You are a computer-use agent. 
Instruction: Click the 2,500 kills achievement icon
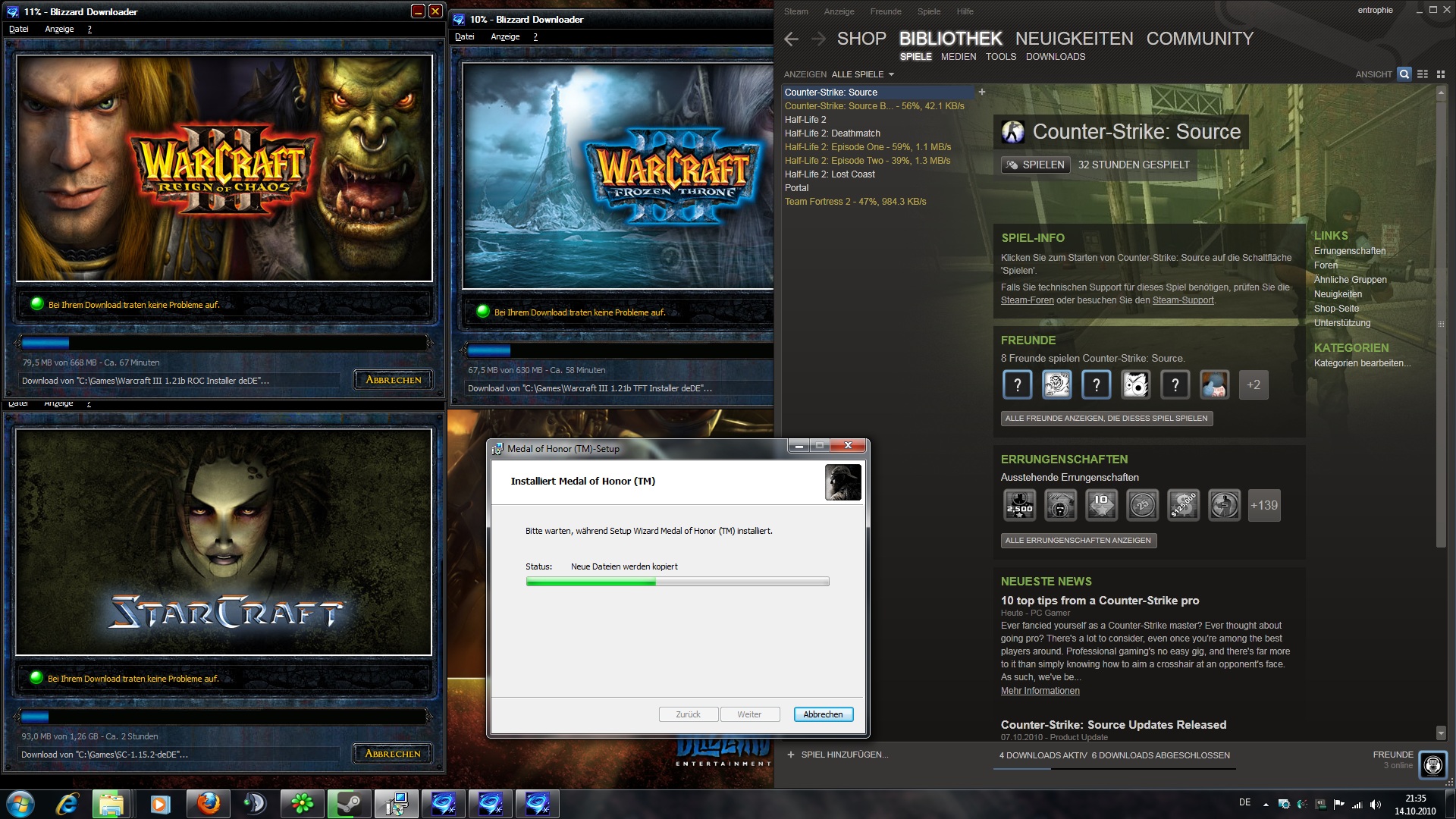(1019, 505)
